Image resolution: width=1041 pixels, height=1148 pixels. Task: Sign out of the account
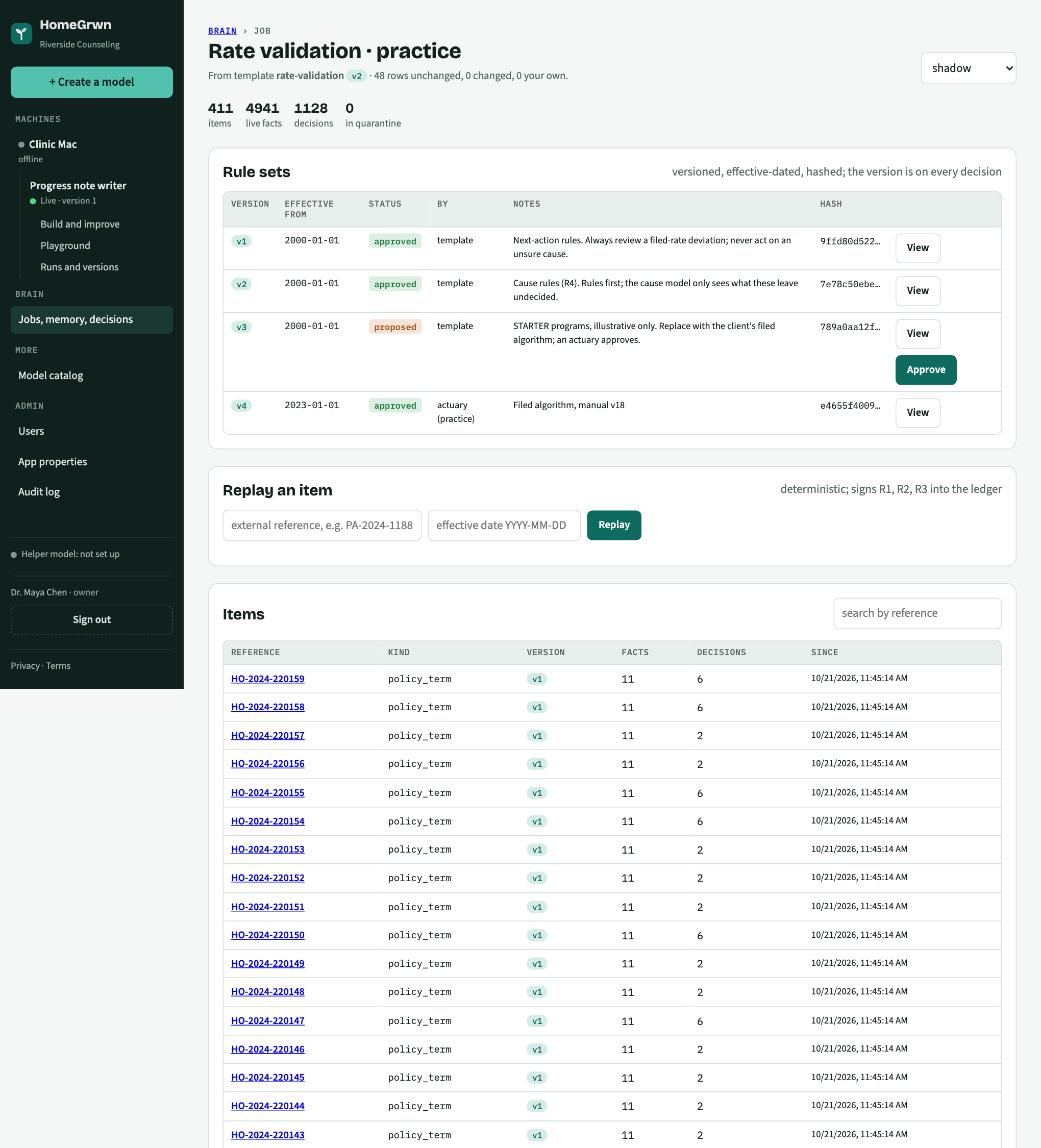(x=92, y=620)
